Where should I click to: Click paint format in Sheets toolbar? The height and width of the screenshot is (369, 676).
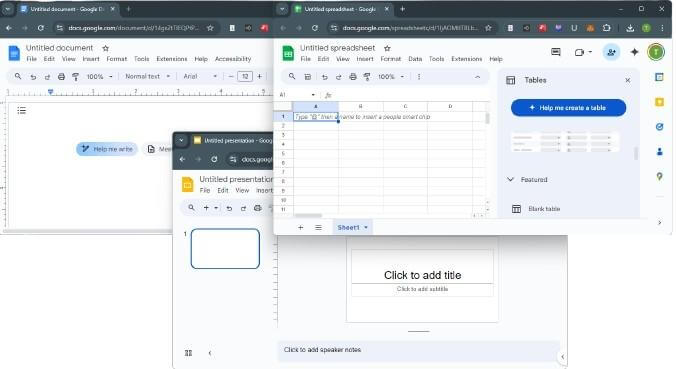[367, 77]
